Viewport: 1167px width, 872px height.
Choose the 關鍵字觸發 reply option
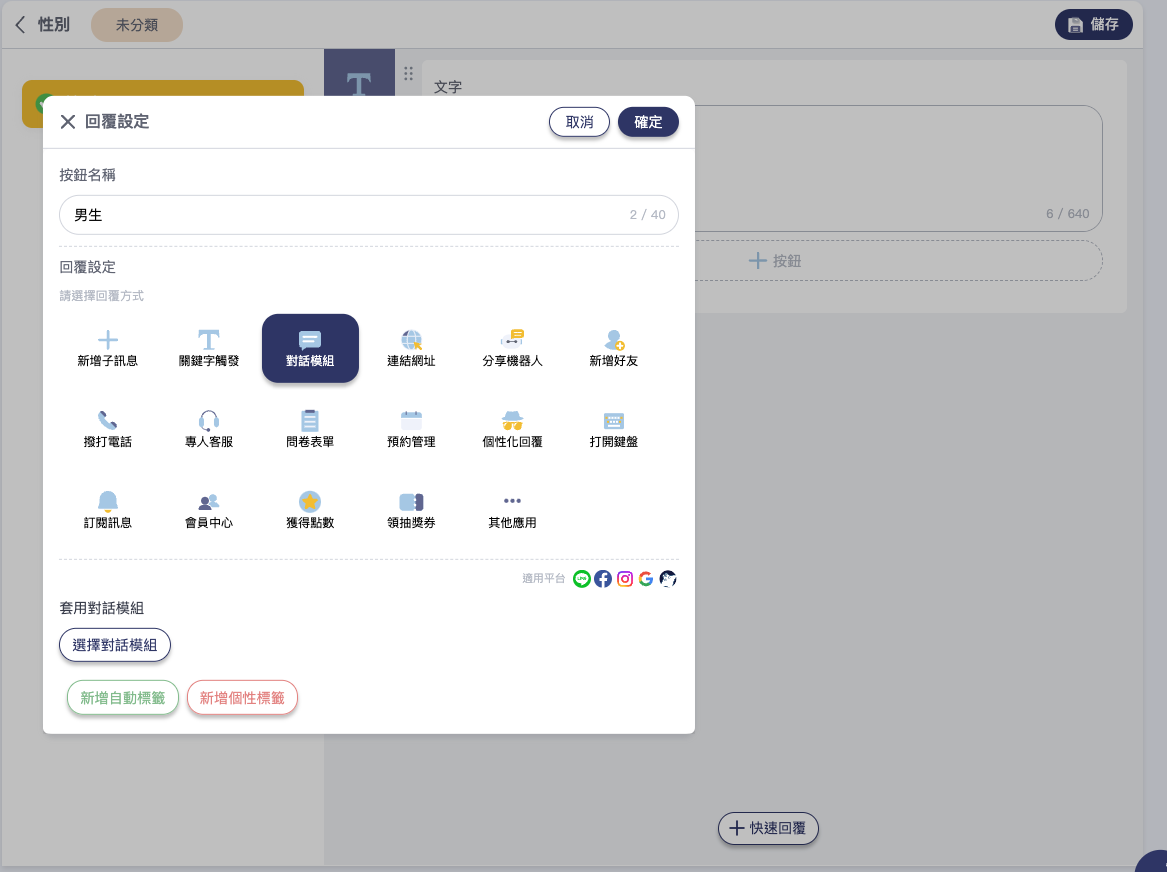pyautogui.click(x=209, y=349)
